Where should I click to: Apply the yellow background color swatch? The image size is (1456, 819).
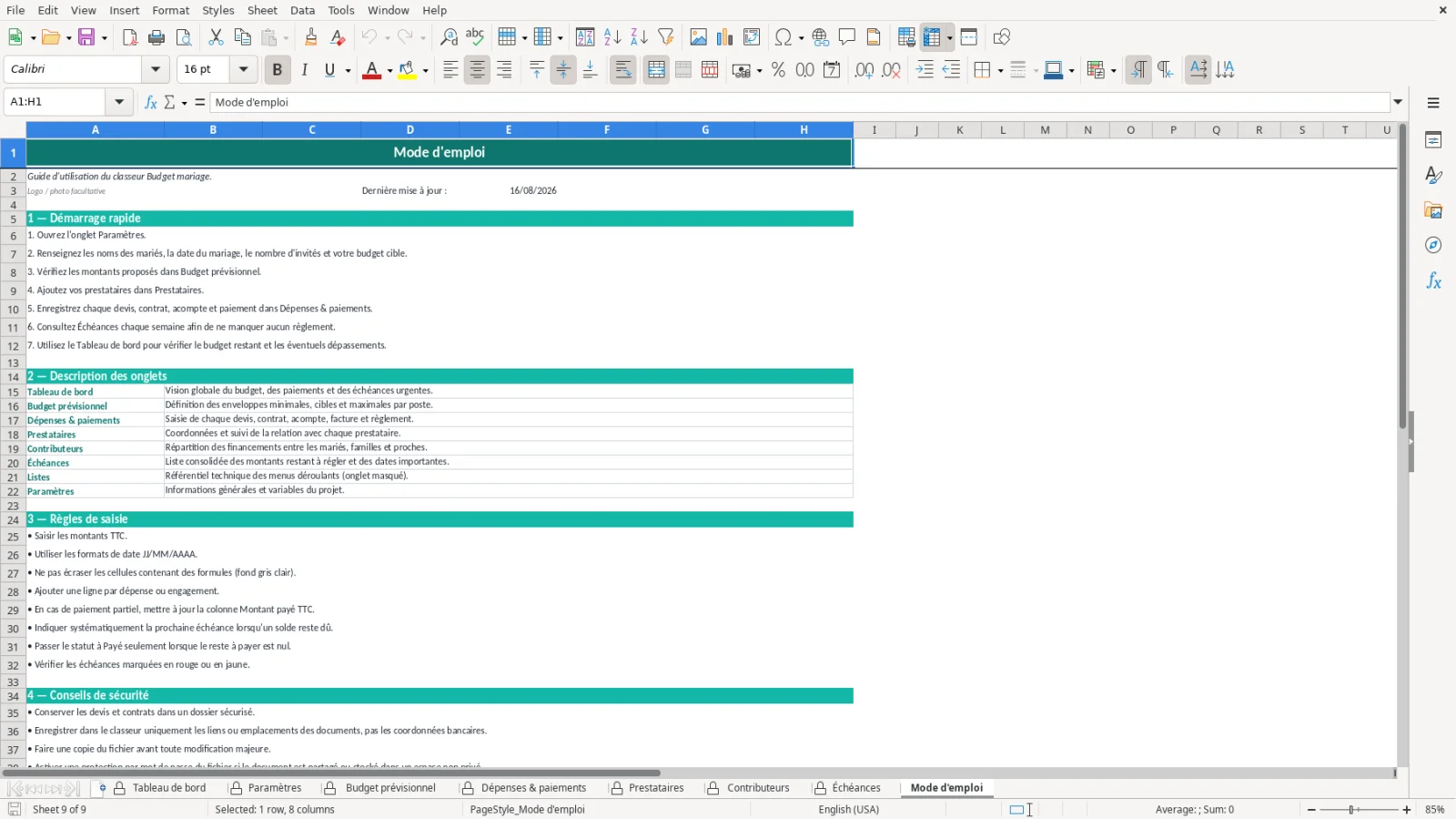(x=408, y=69)
